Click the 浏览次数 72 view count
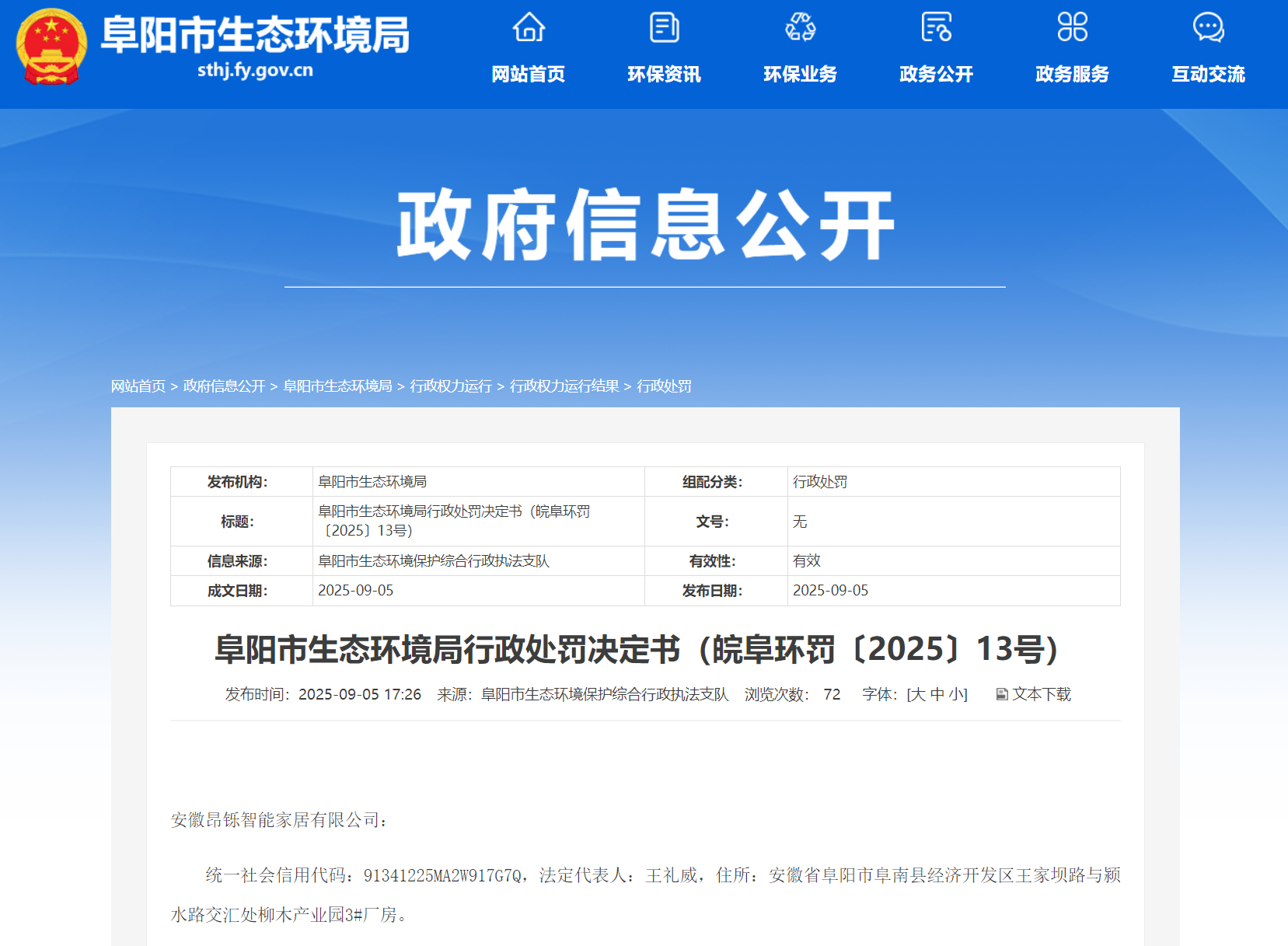Viewport: 1288px width, 946px height. (793, 694)
